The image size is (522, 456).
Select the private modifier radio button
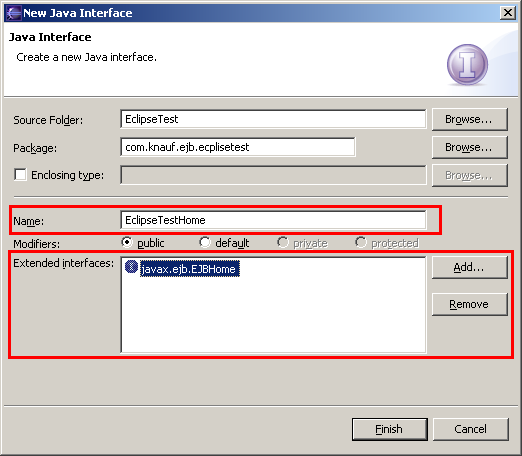[x=283, y=242]
